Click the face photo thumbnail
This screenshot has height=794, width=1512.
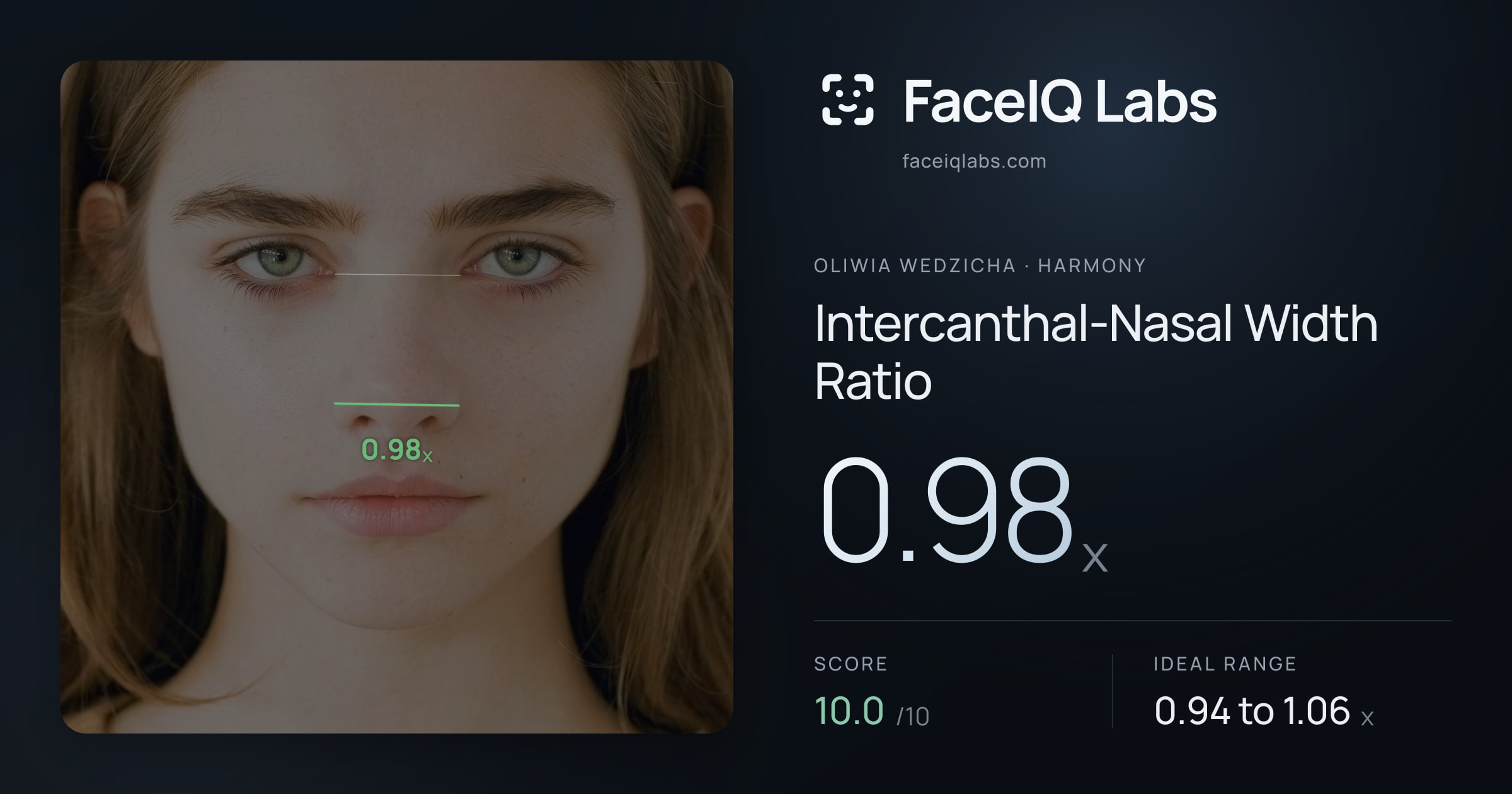point(397,397)
